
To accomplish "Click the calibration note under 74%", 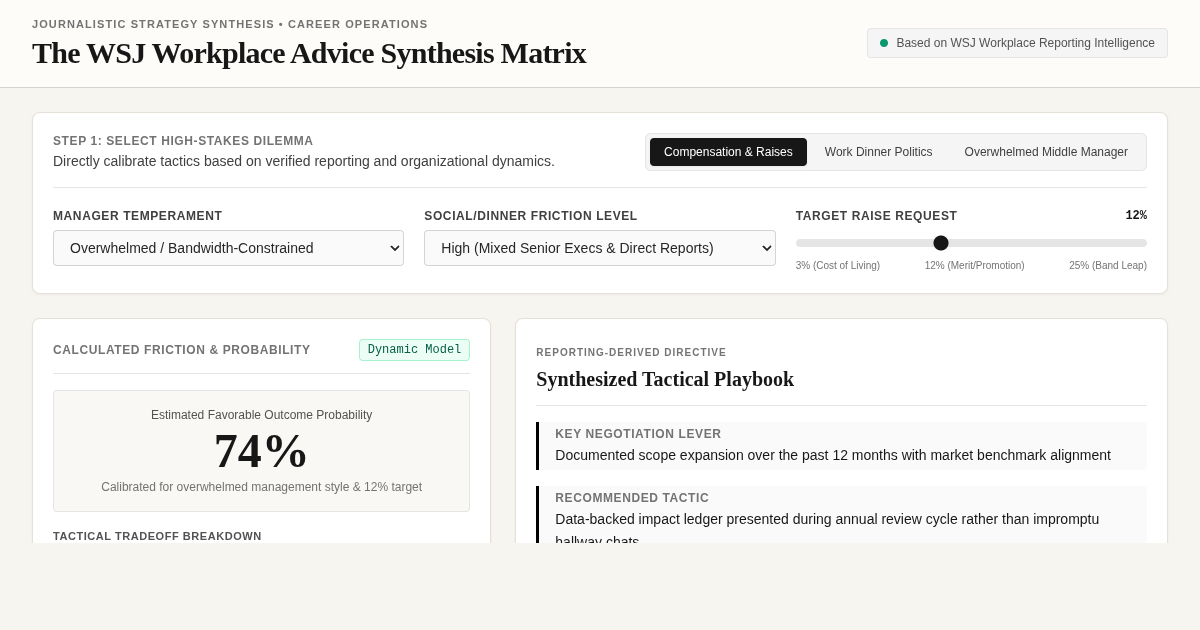I will coord(262,487).
